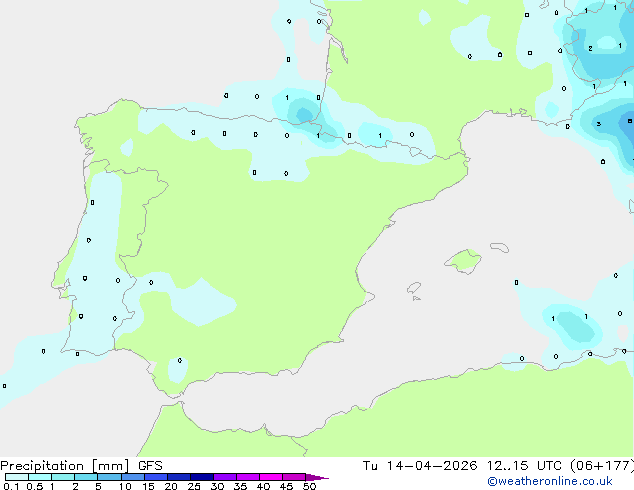Click the Ibiza island outline on the map
Screen dimensions: 634x490
tap(414, 288)
